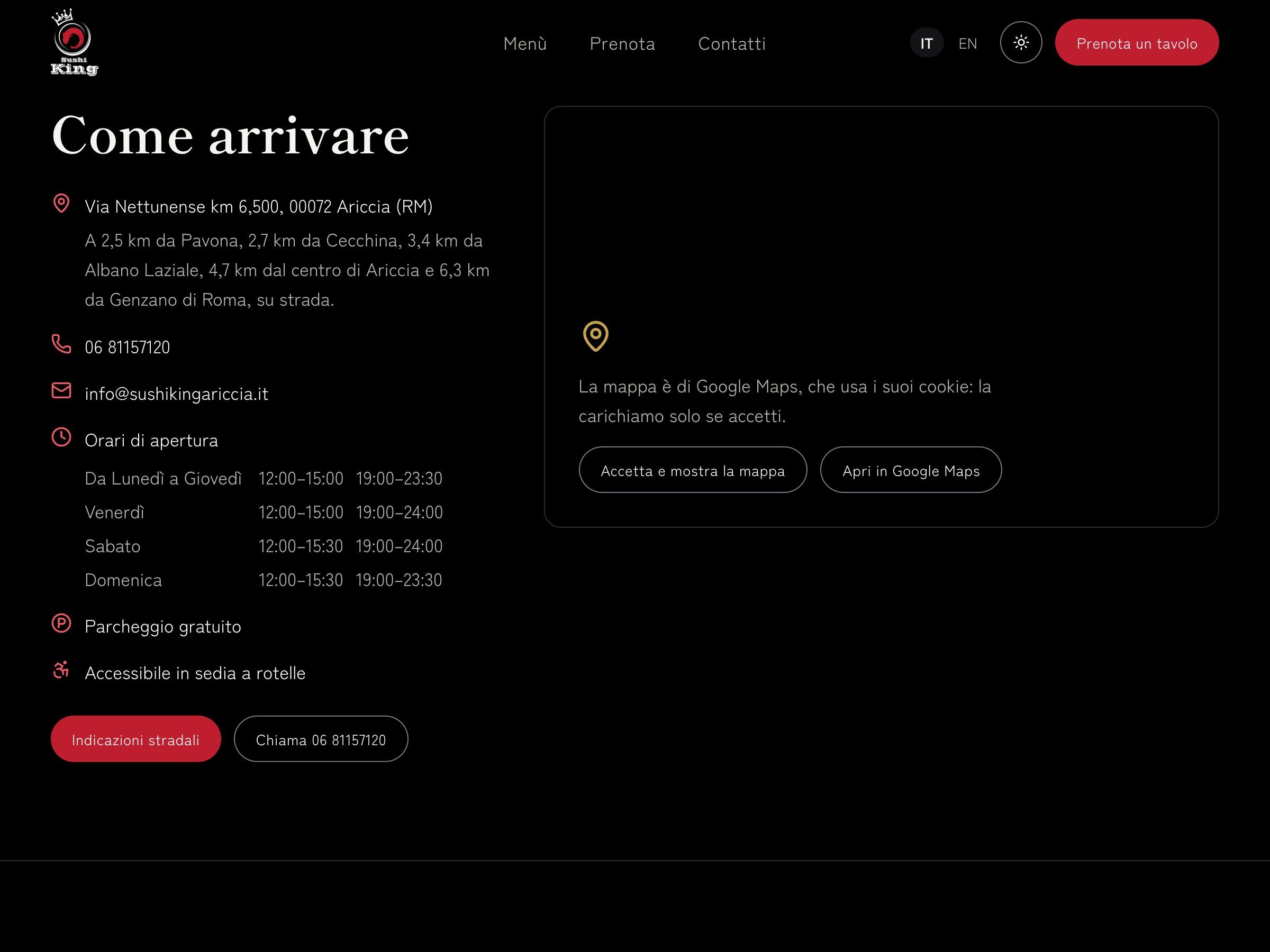Viewport: 1270px width, 952px height.
Task: Click the Come arrivare heading
Action: coord(230,136)
